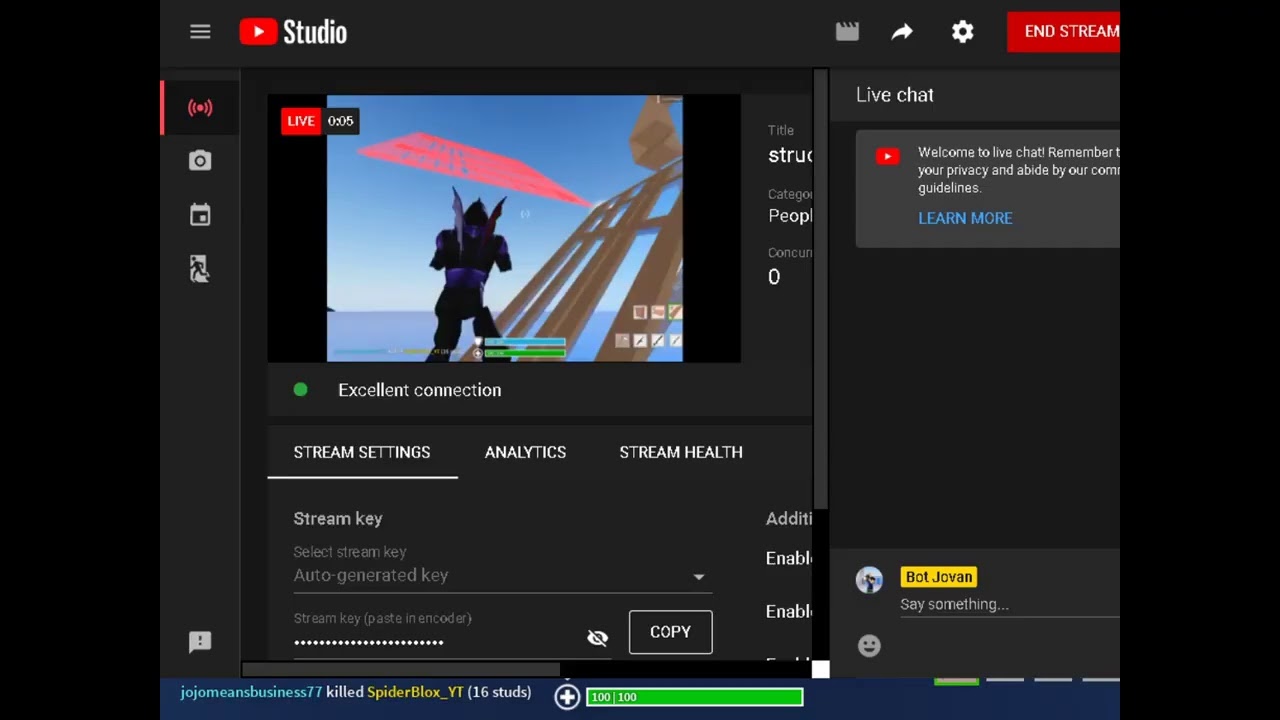The width and height of the screenshot is (1280, 720).
Task: Click the Bot Jovan avatar in chat
Action: (869, 580)
